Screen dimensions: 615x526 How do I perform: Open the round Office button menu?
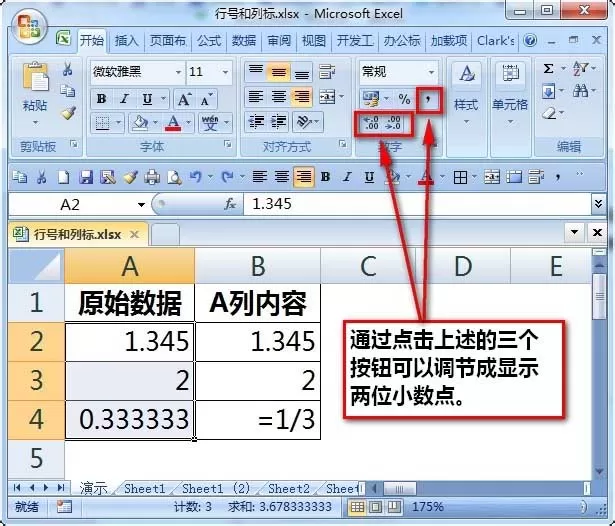(28, 27)
